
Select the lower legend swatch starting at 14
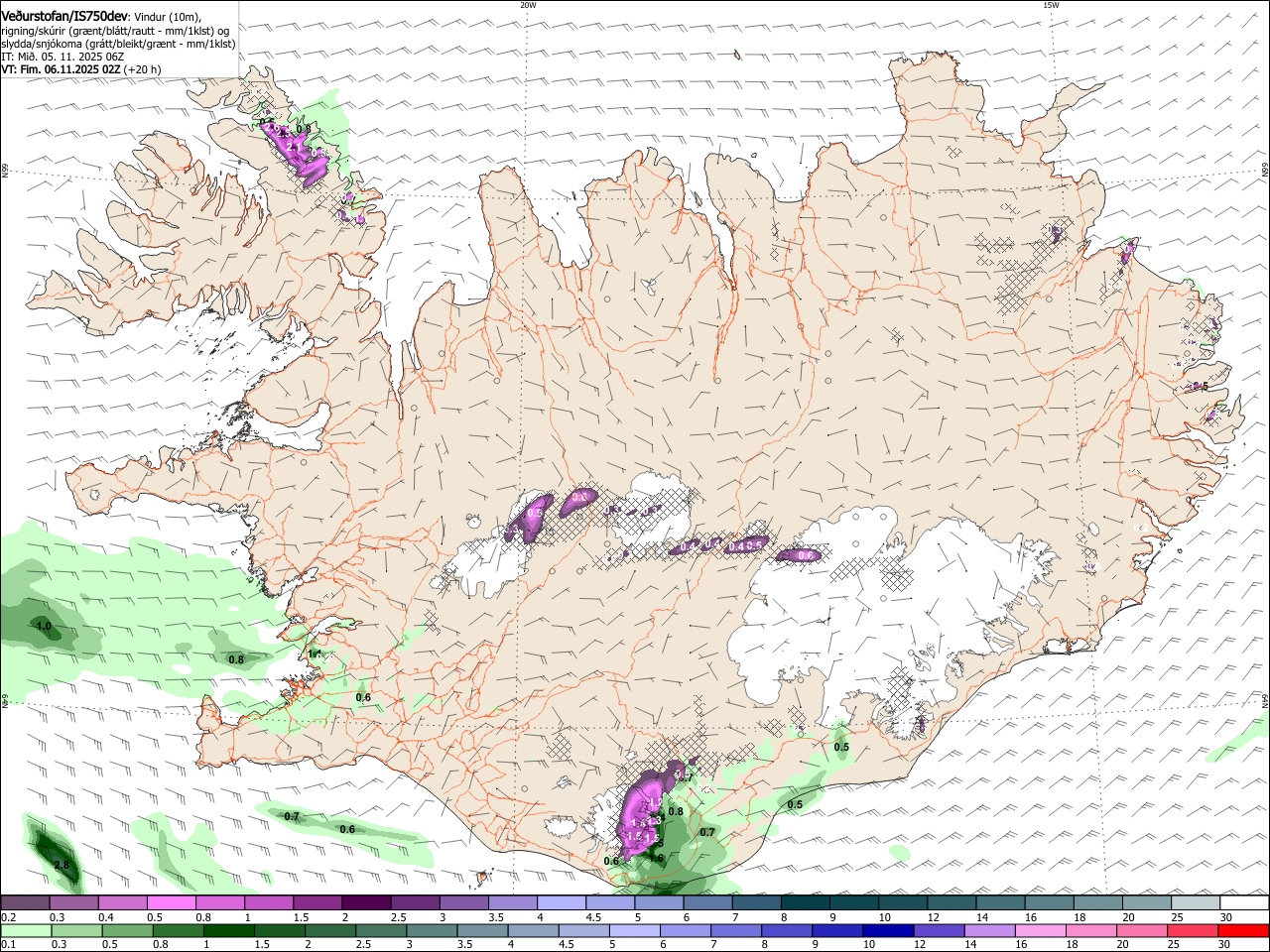point(990,930)
